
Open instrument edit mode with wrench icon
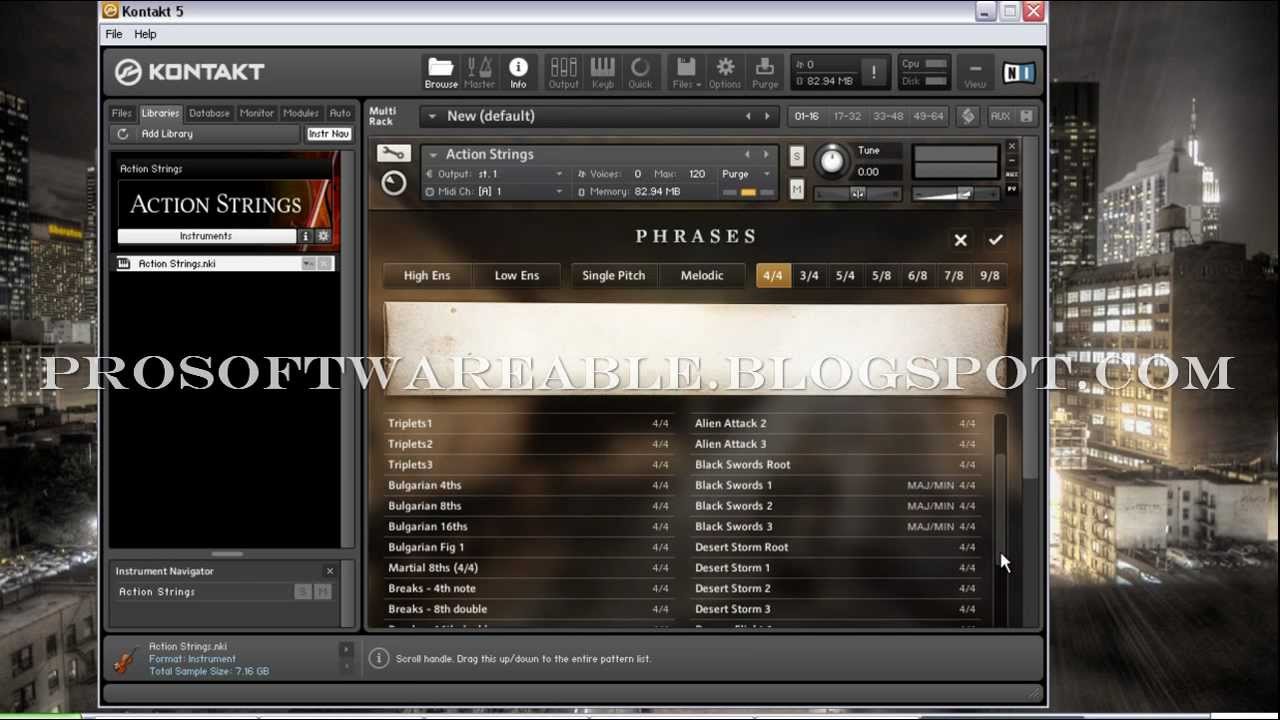[x=393, y=153]
